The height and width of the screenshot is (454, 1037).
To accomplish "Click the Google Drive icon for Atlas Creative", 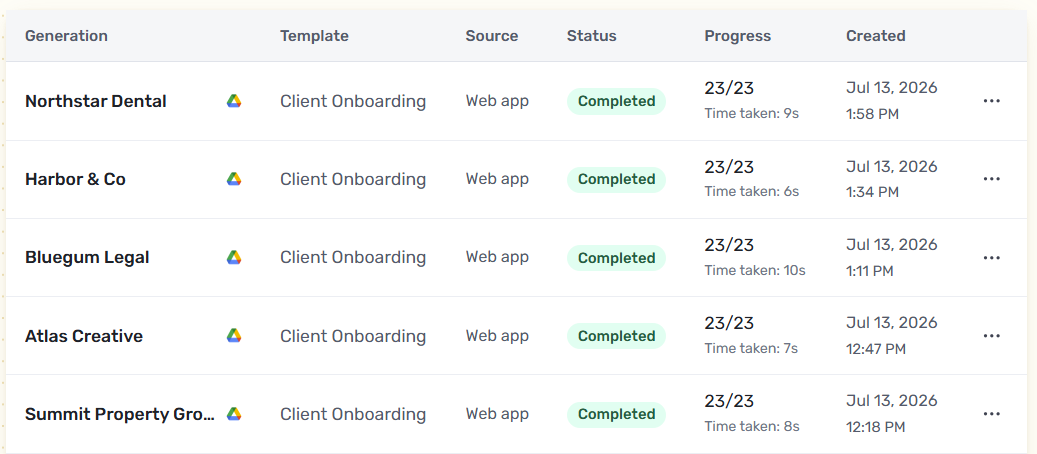I will (234, 336).
